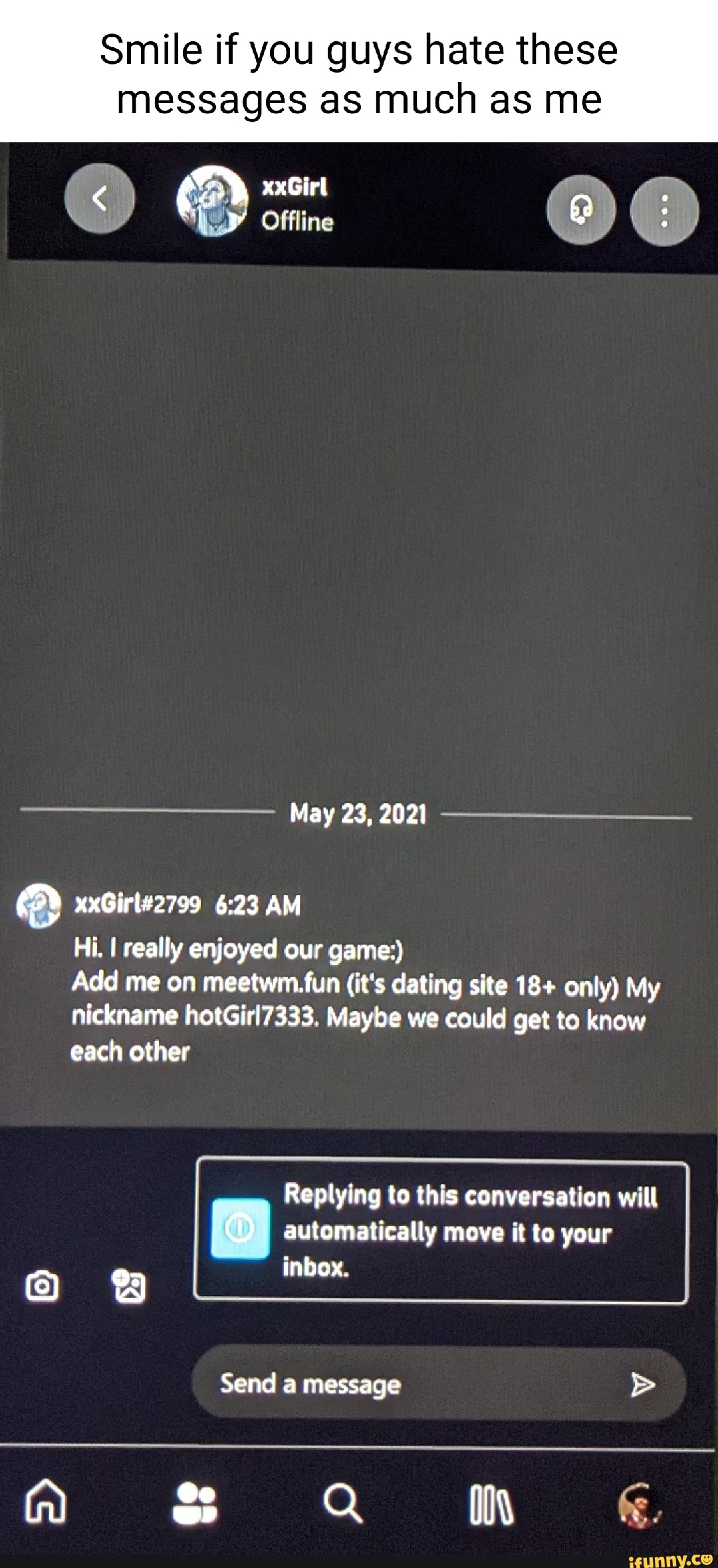Open the My Library tab

tap(491, 1505)
